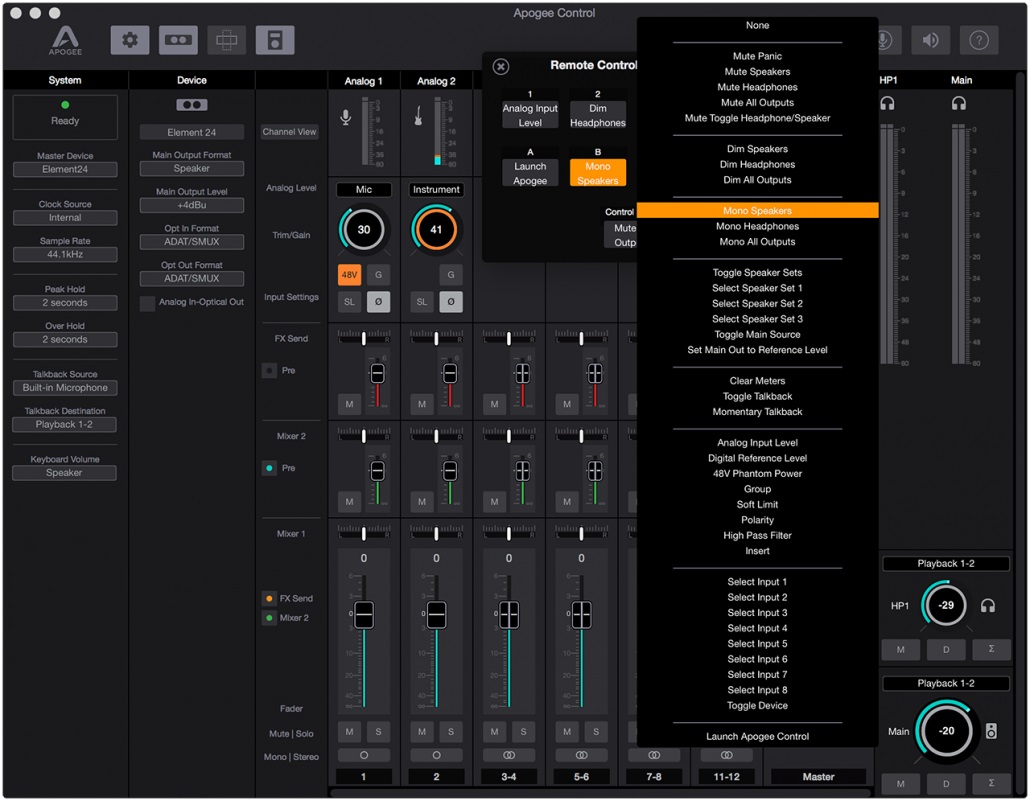
Task: Click remote button 2 Dim Headphones
Action: coord(598,115)
